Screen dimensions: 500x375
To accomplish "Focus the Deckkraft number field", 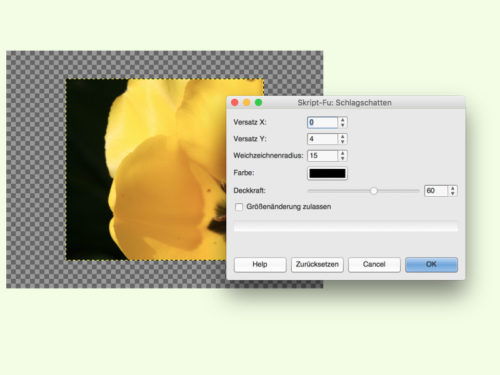I will (x=436, y=191).
